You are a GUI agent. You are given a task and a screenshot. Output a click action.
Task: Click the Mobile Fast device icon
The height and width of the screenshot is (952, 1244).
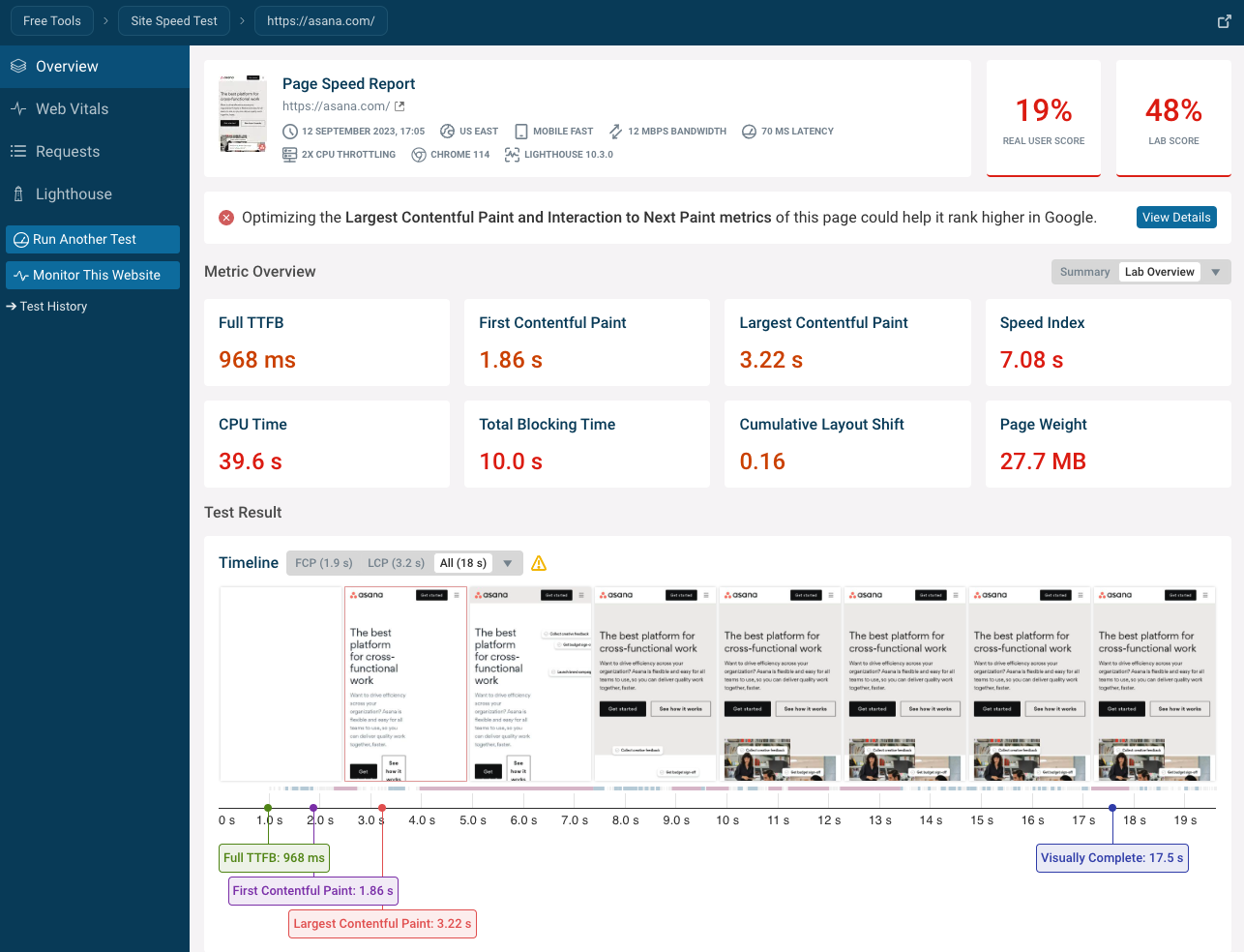(x=521, y=132)
